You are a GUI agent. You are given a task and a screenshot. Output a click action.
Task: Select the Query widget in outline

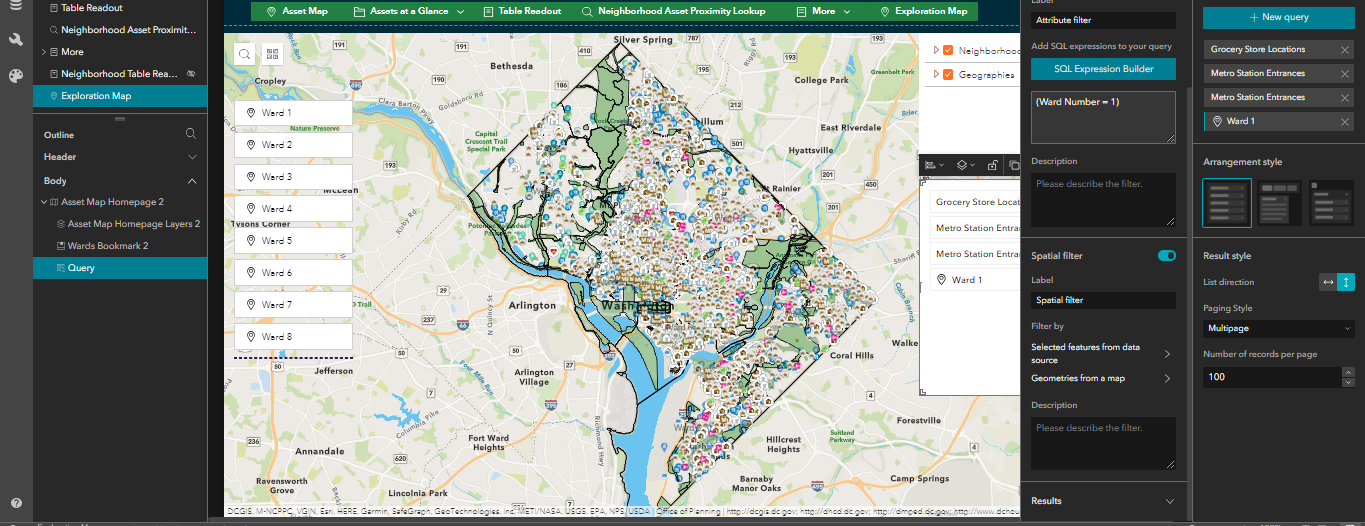coord(120,268)
